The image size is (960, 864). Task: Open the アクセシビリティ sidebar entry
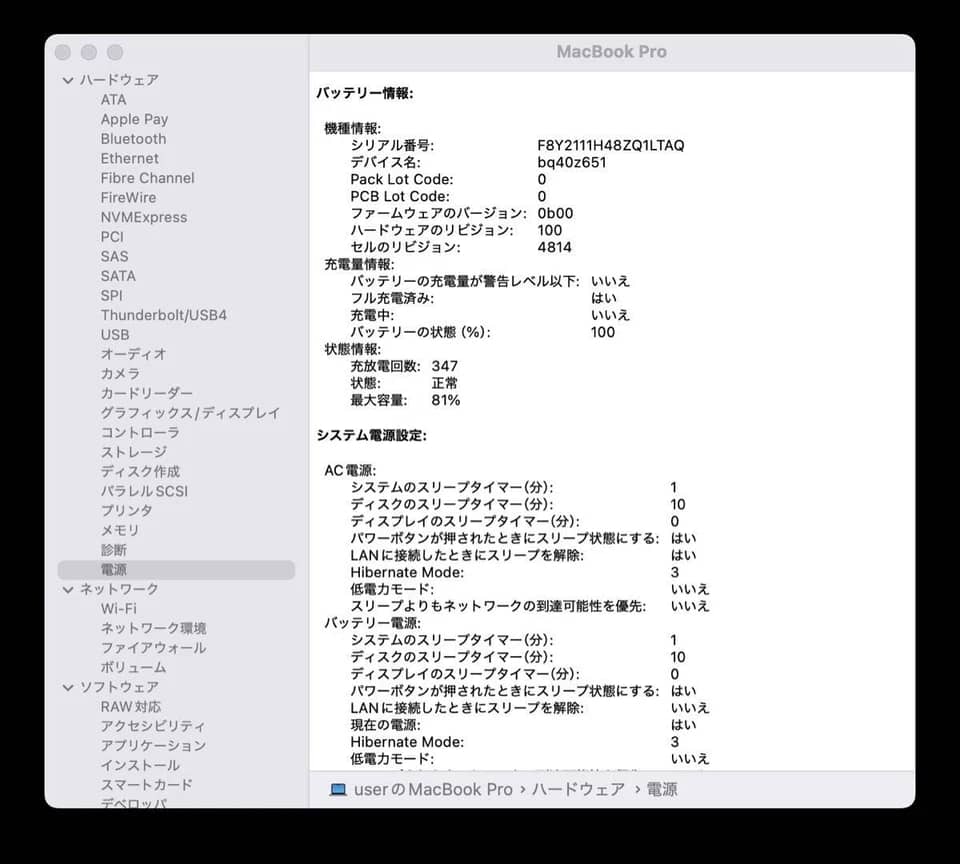tap(153, 726)
